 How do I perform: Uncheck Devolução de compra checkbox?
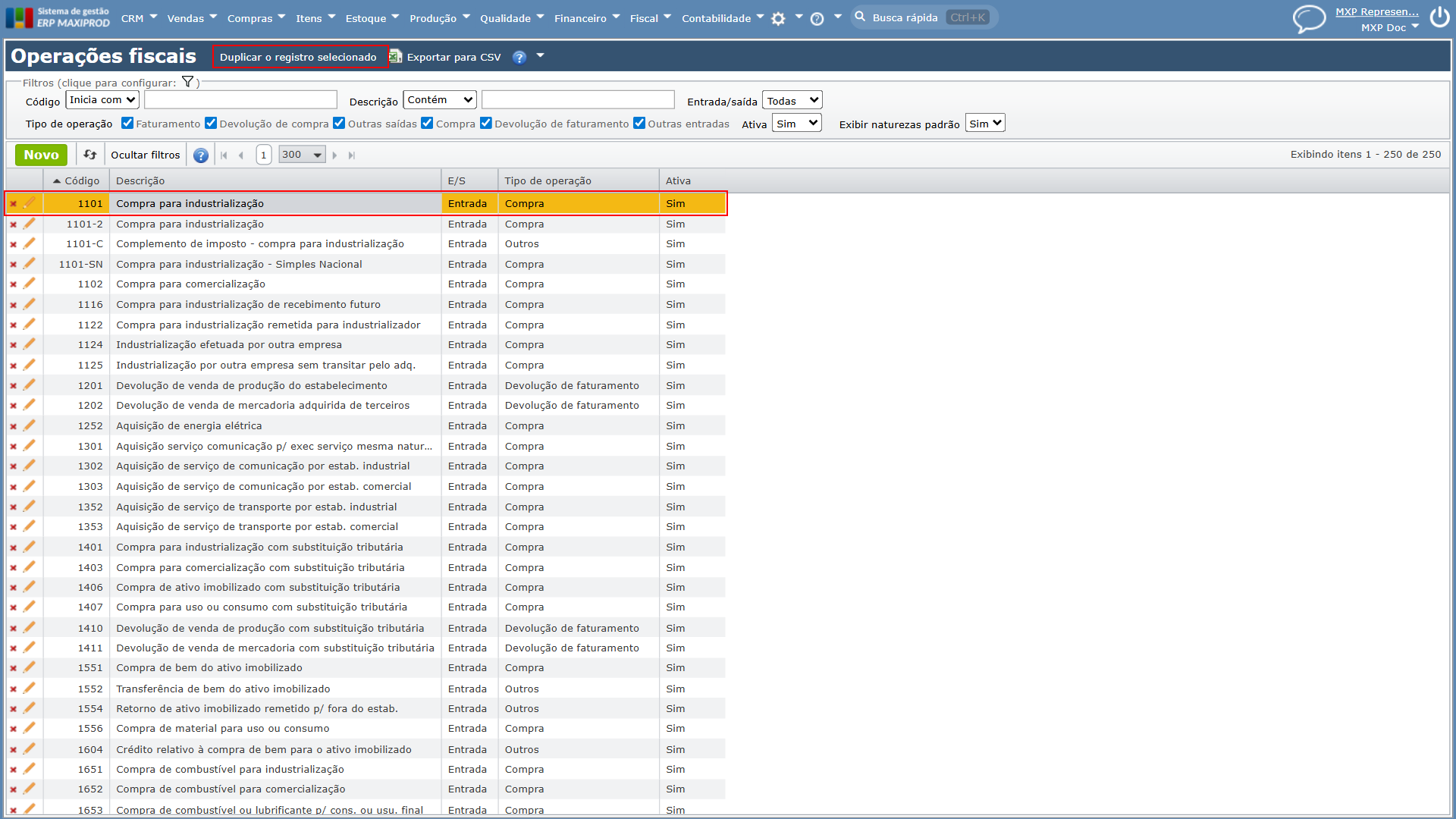point(211,123)
